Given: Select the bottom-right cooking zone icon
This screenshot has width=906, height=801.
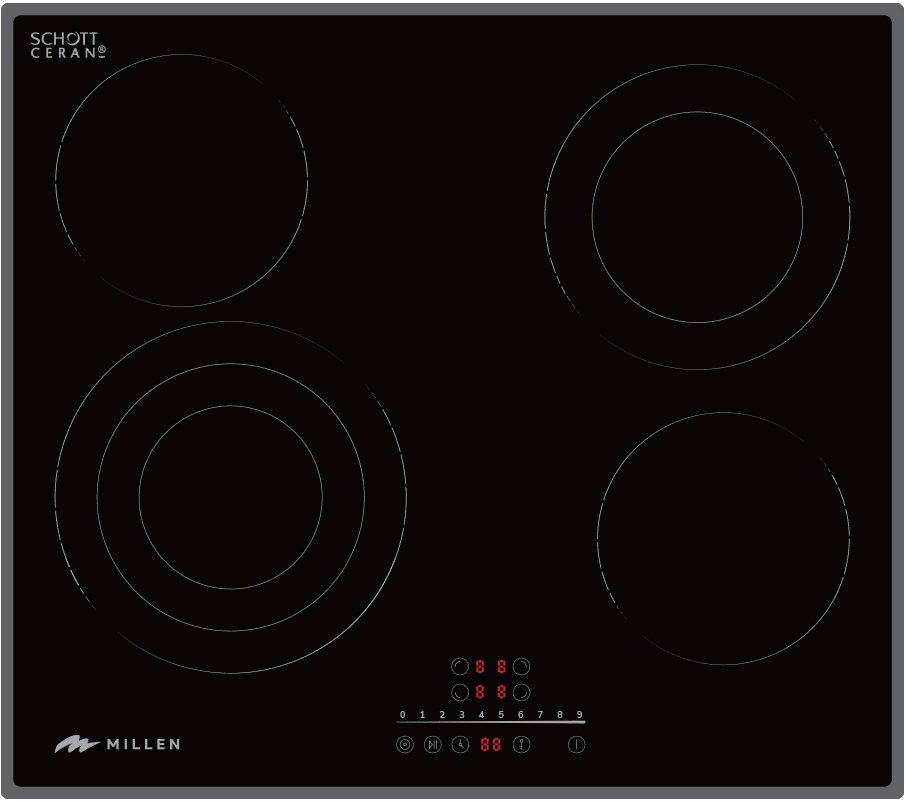Looking at the screenshot, I should click(521, 691).
